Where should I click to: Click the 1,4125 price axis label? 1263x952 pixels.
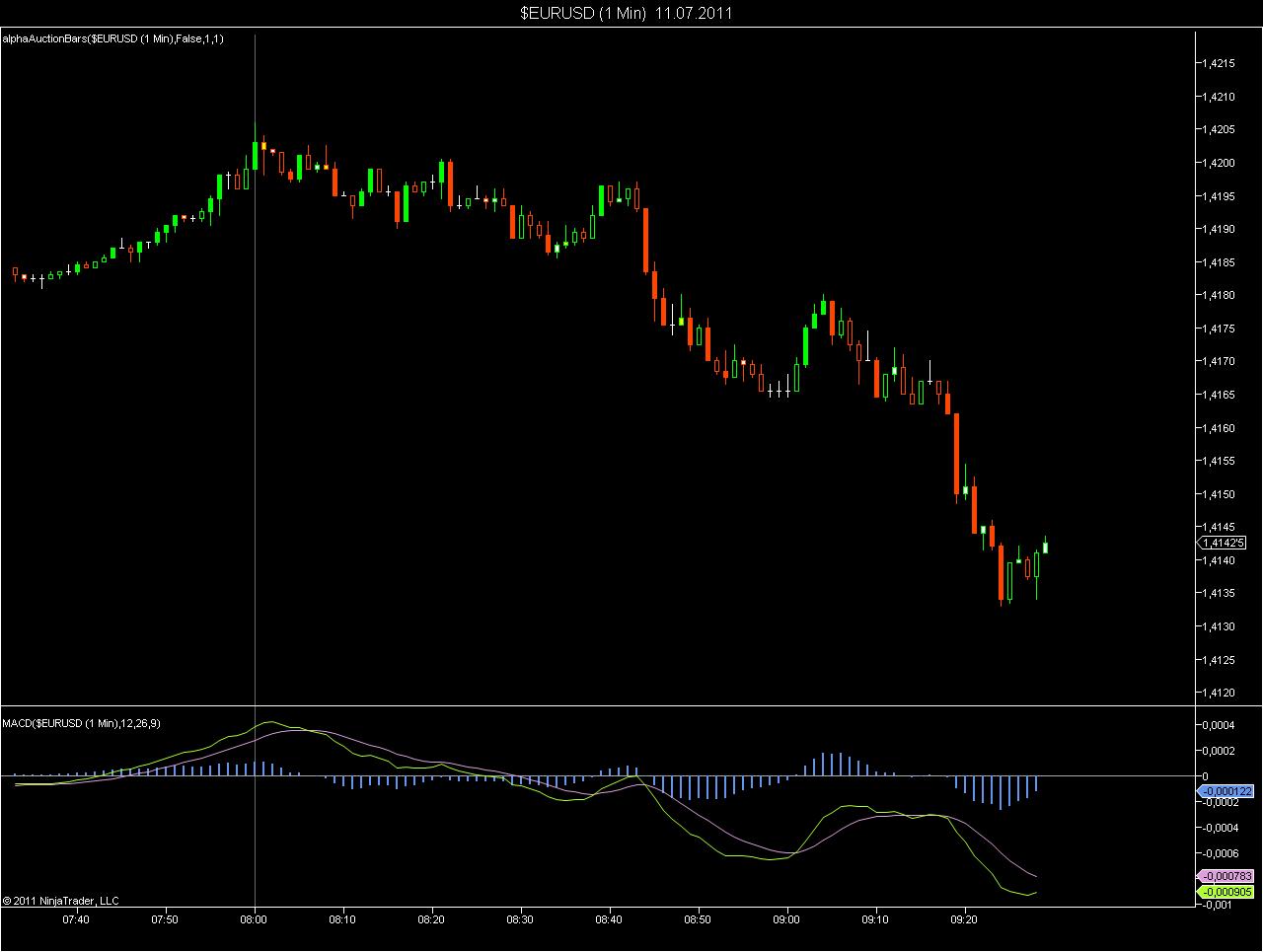coord(1219,660)
